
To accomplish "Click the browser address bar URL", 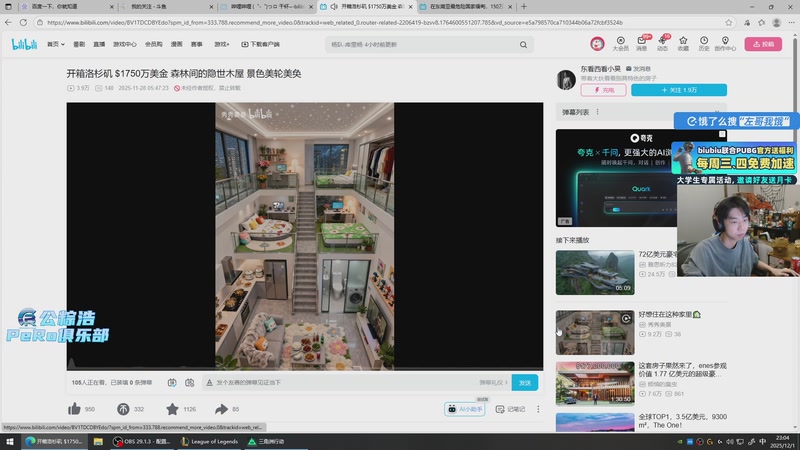I will pyautogui.click(x=335, y=22).
